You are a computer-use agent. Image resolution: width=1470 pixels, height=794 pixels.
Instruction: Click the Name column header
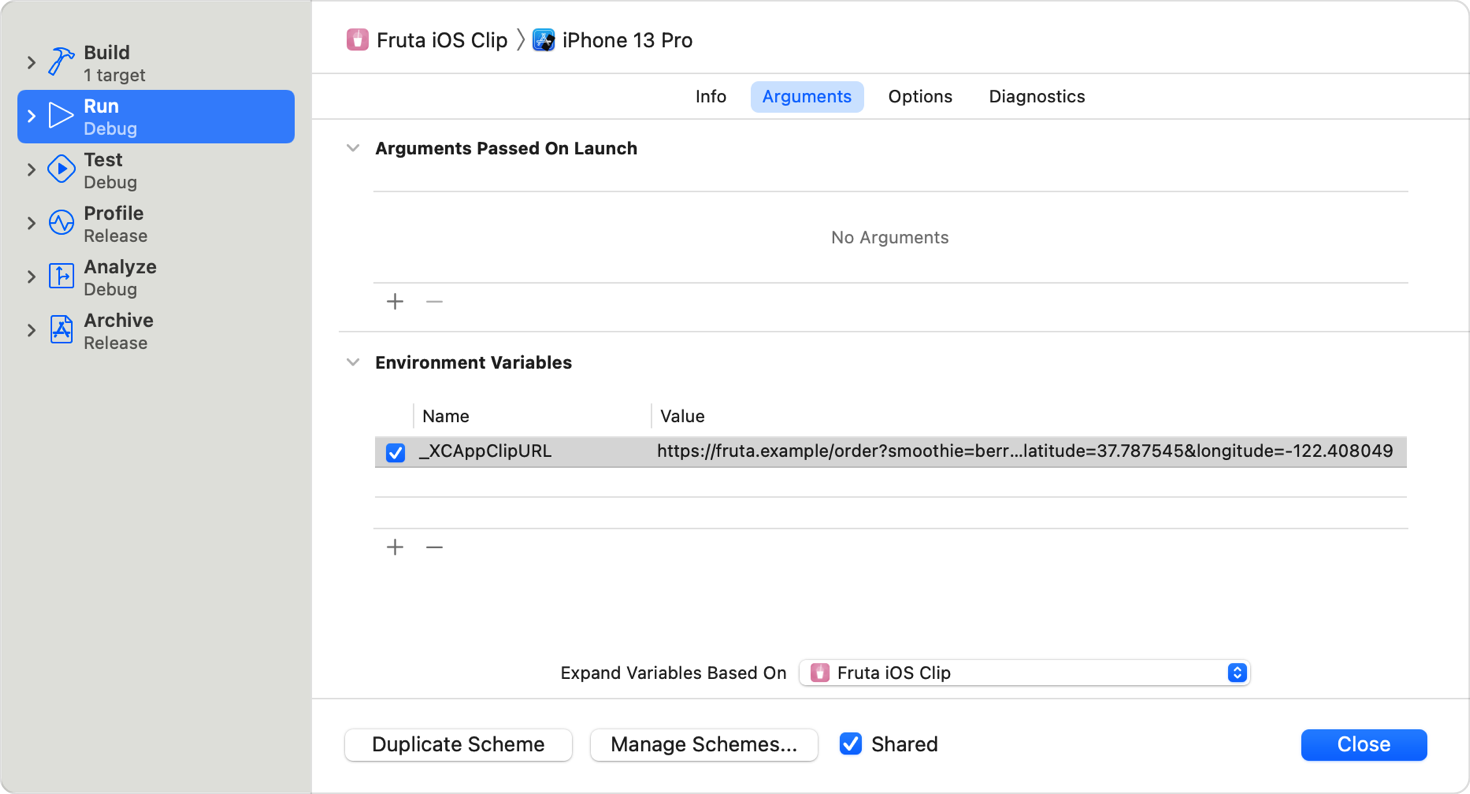pos(445,416)
